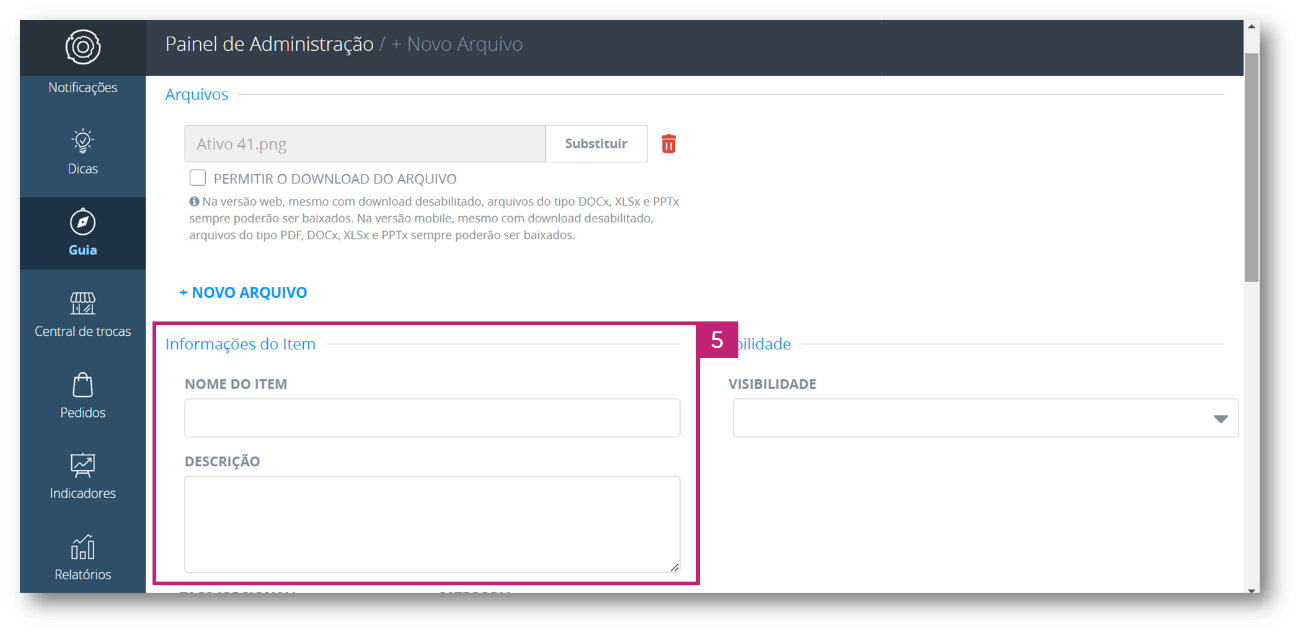This screenshot has width=1300, height=633.
Task: Click the scrollbar down arrow
Action: click(x=1251, y=591)
